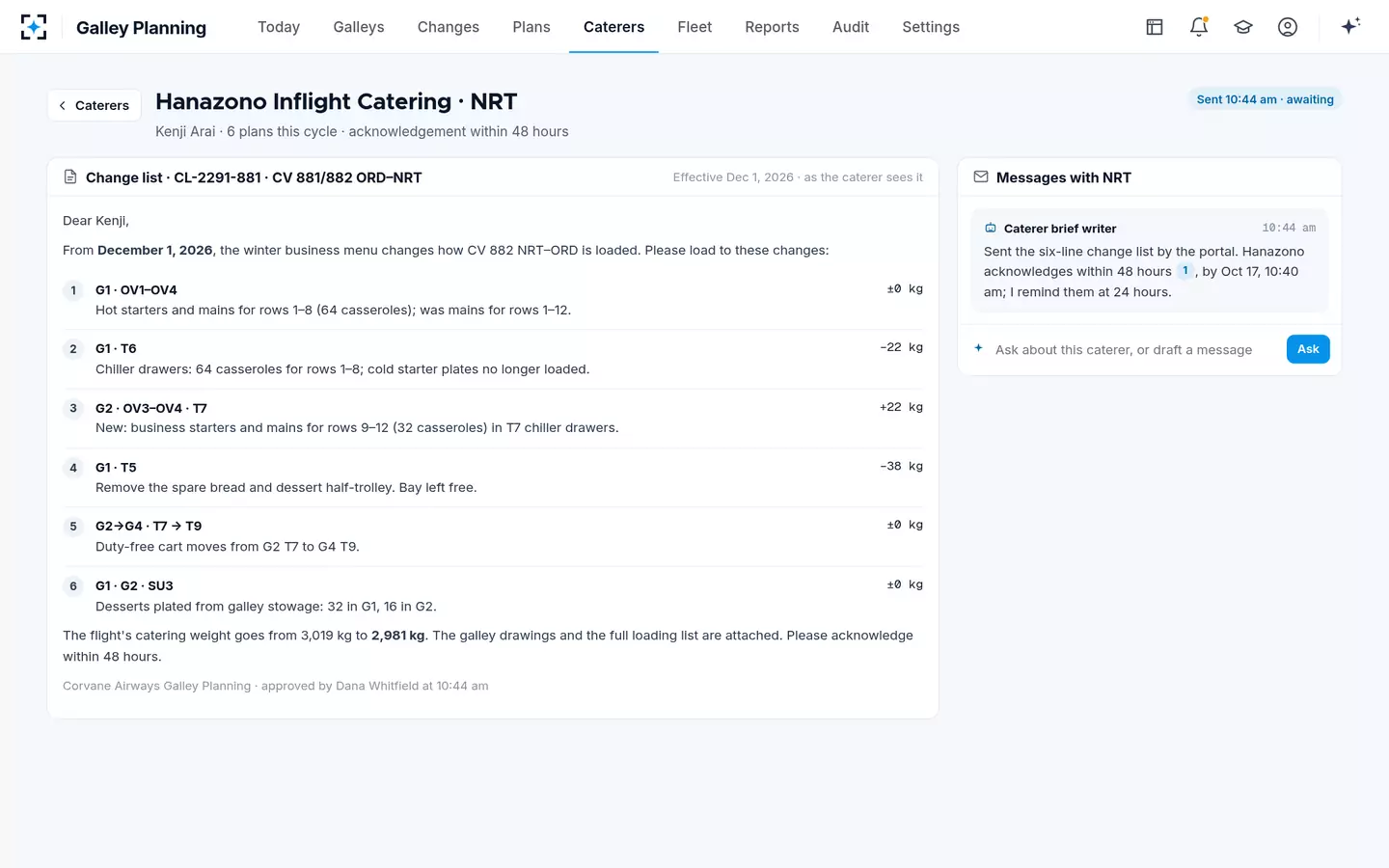Click the Caterer brief writer bot icon
Viewport: 1389px width, 868px height.
pos(991,229)
